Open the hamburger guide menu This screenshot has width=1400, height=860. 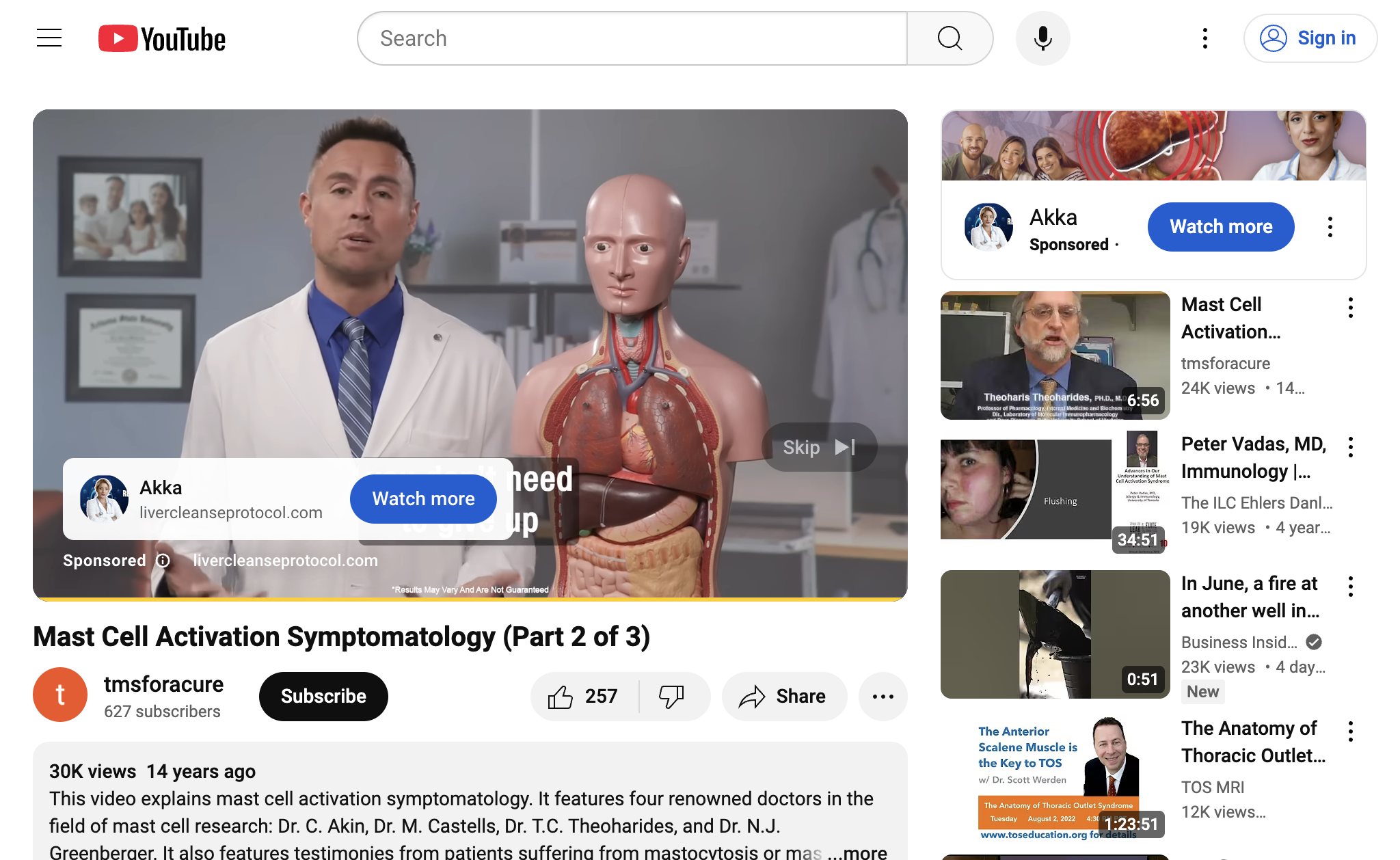point(49,38)
